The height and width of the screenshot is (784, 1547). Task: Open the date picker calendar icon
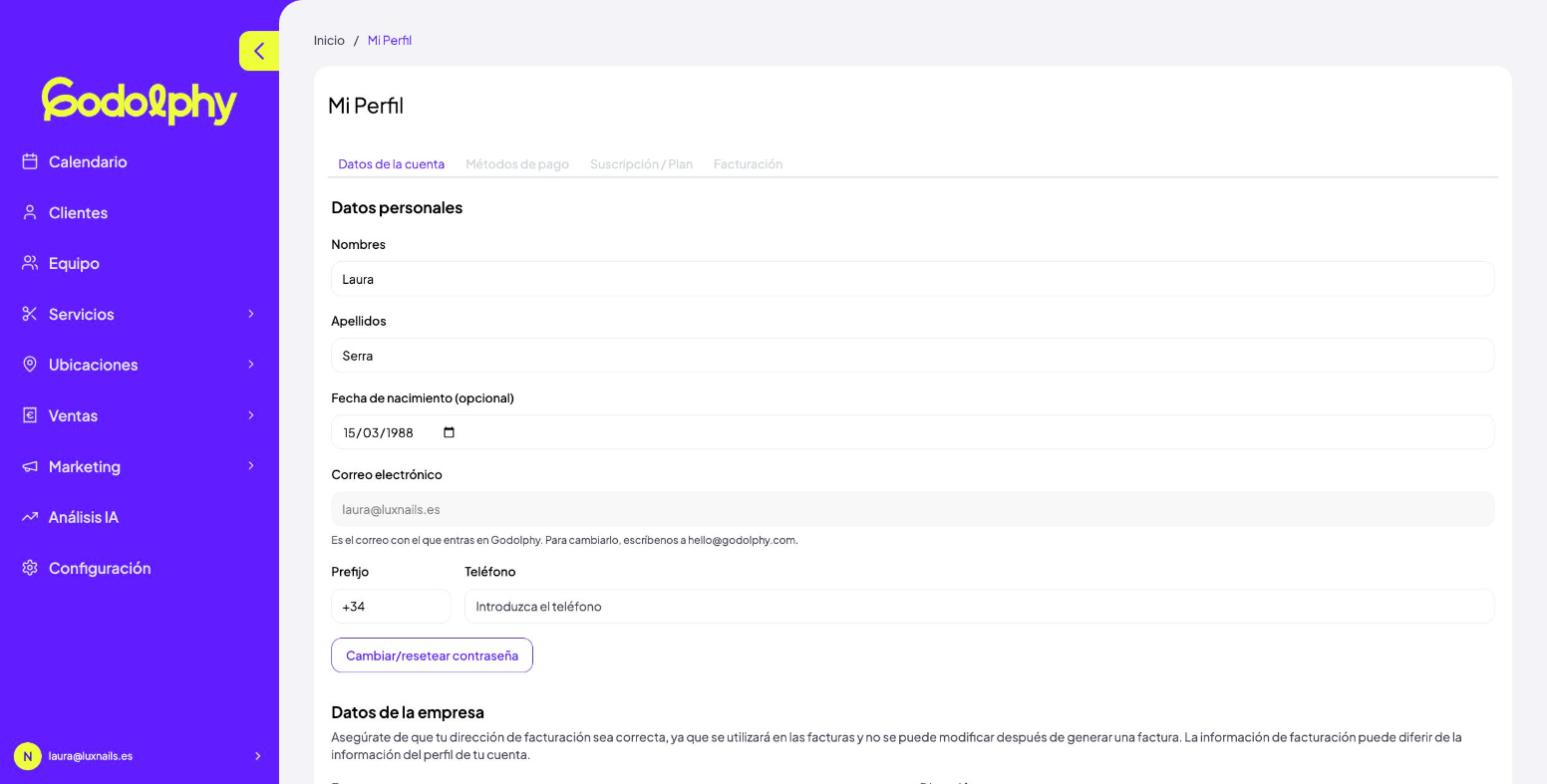point(448,433)
